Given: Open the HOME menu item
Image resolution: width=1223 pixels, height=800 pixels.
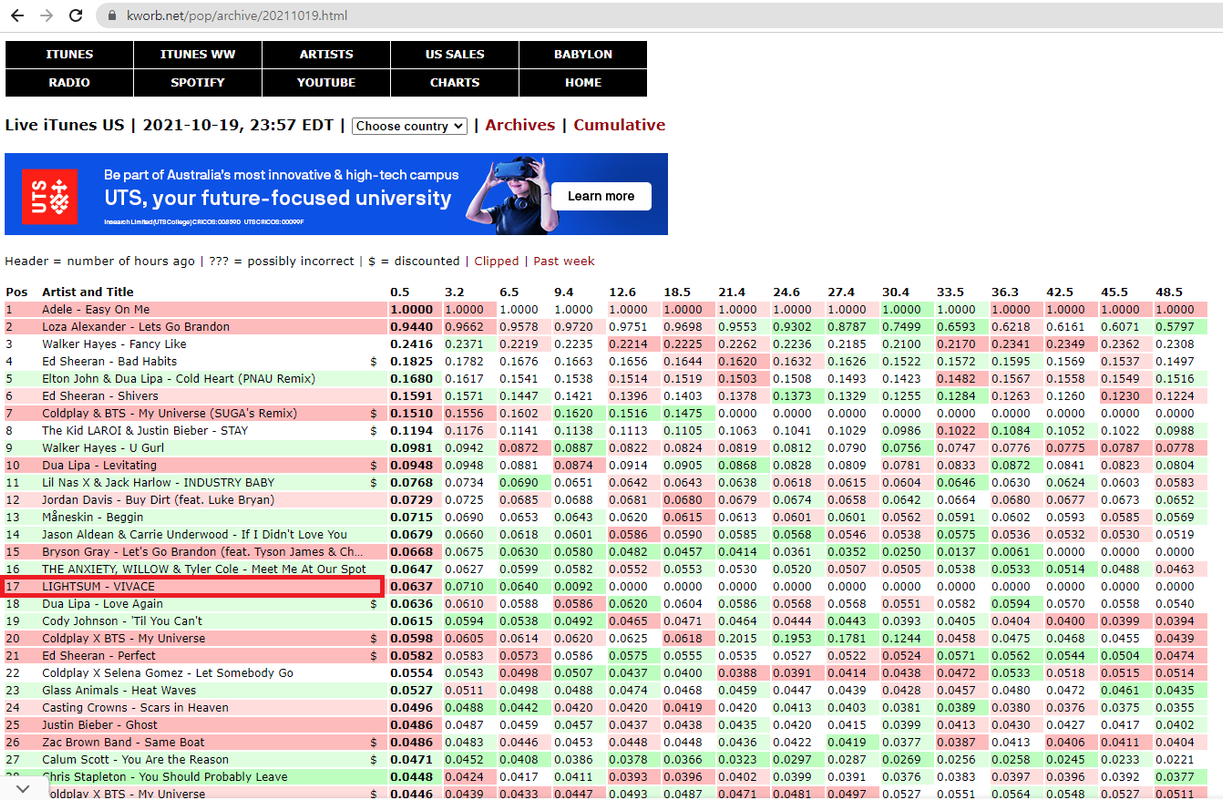Looking at the screenshot, I should (x=583, y=82).
